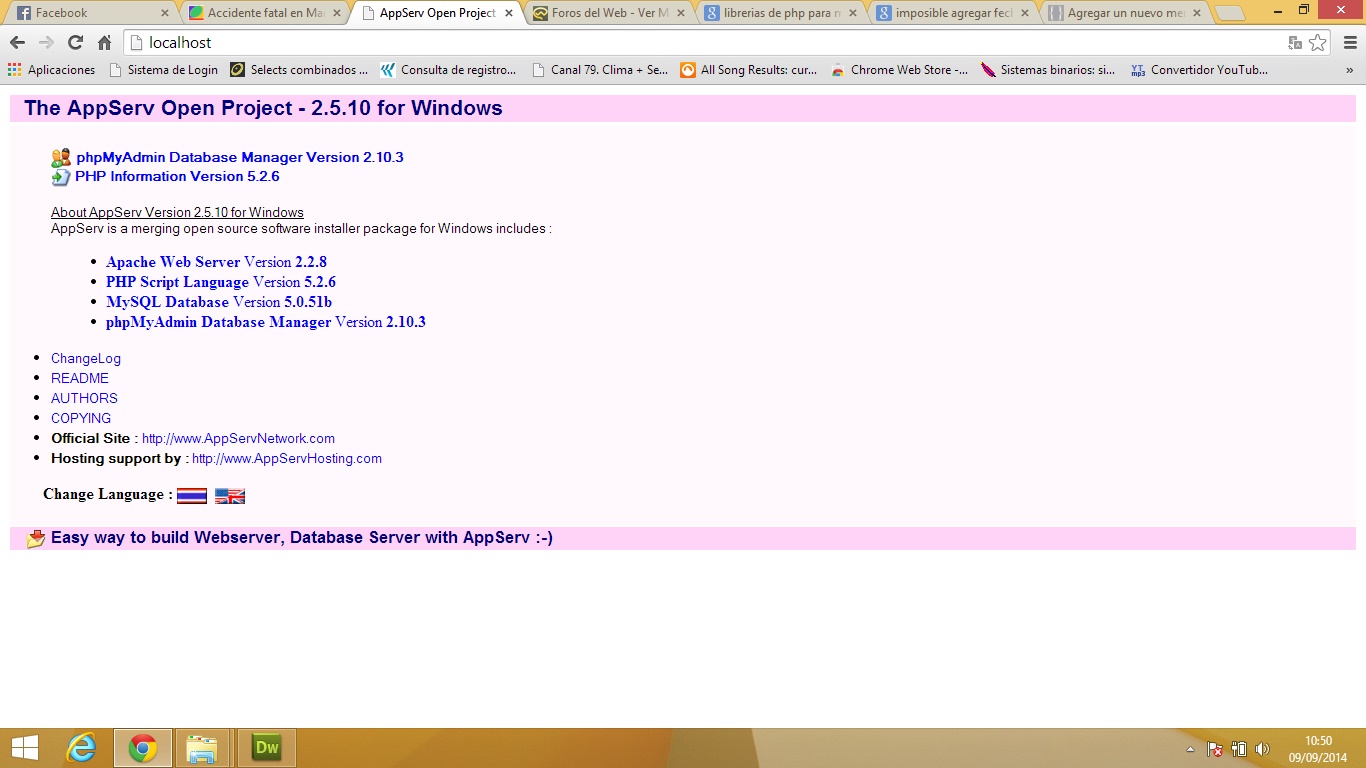
Task: Click the battery power tray icon
Action: [x=1239, y=749]
